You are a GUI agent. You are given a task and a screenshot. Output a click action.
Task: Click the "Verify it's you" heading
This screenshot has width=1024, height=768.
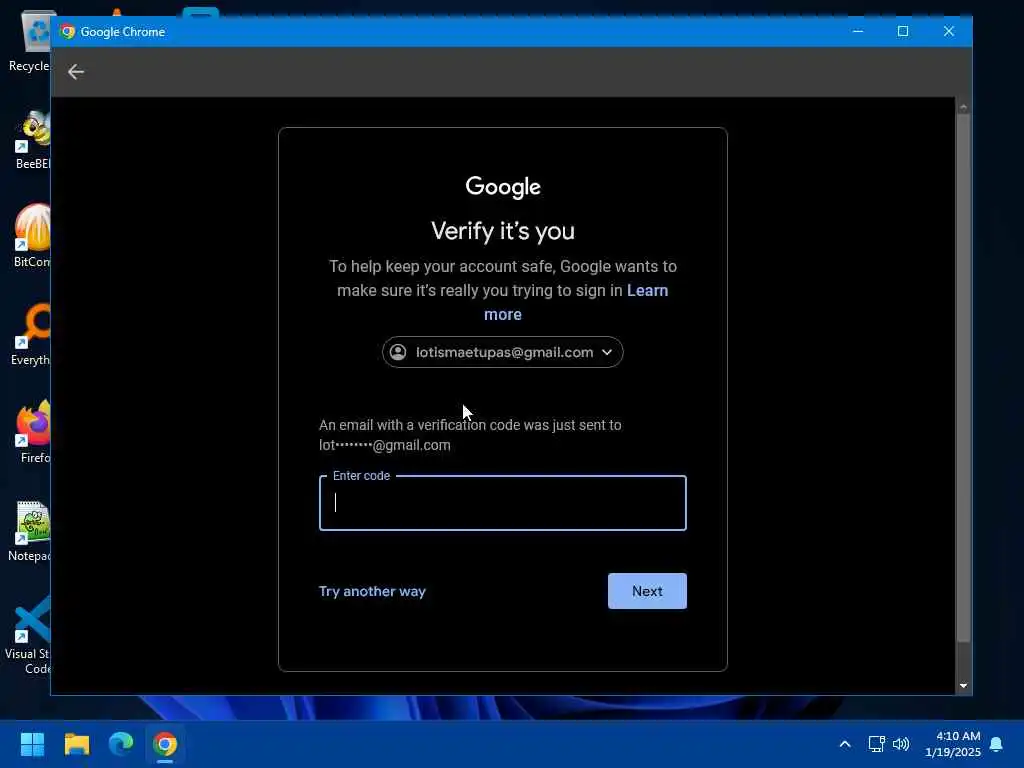click(503, 231)
